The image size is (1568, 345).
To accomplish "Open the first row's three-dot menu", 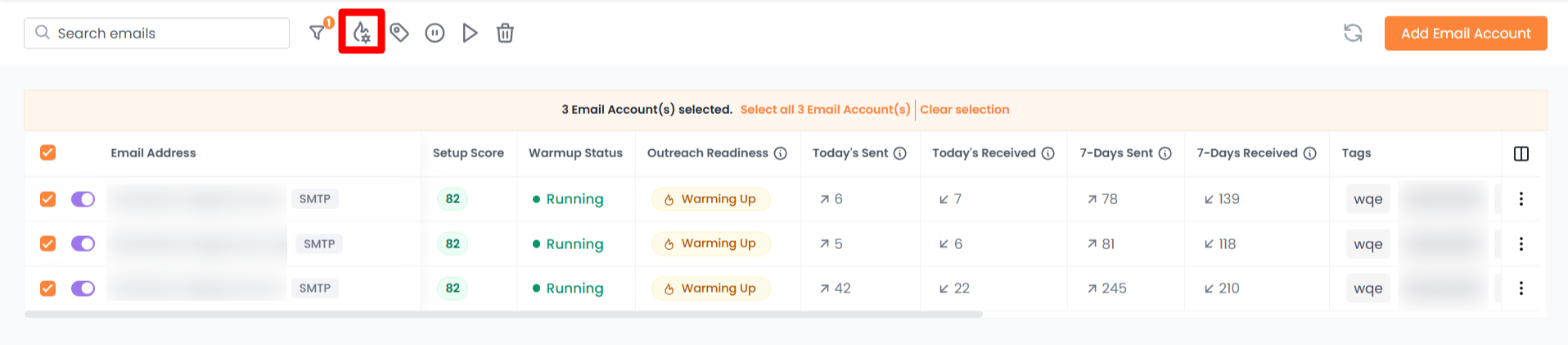I will click(x=1521, y=199).
